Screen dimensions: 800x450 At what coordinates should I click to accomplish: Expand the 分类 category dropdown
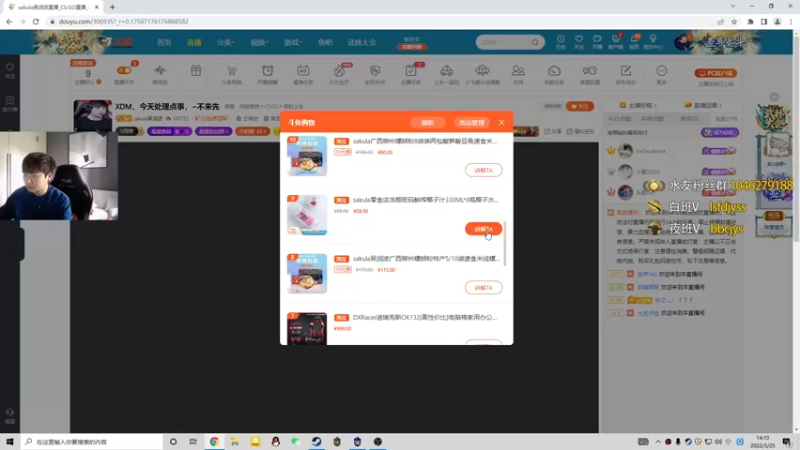[x=225, y=42]
